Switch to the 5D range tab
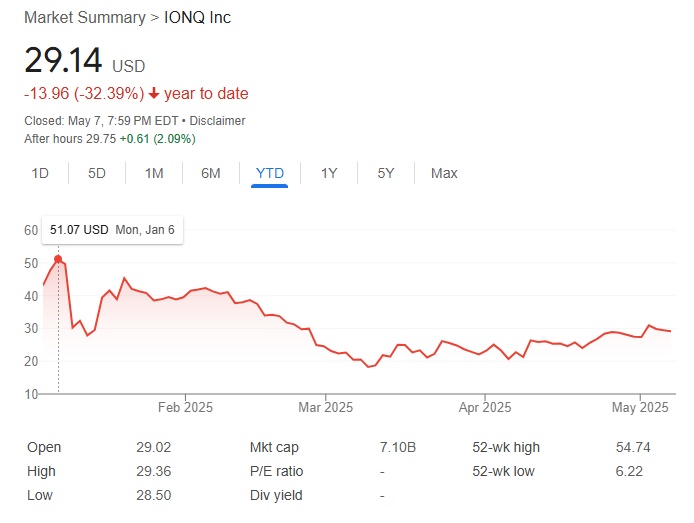The image size is (694, 523). pyautogui.click(x=97, y=173)
